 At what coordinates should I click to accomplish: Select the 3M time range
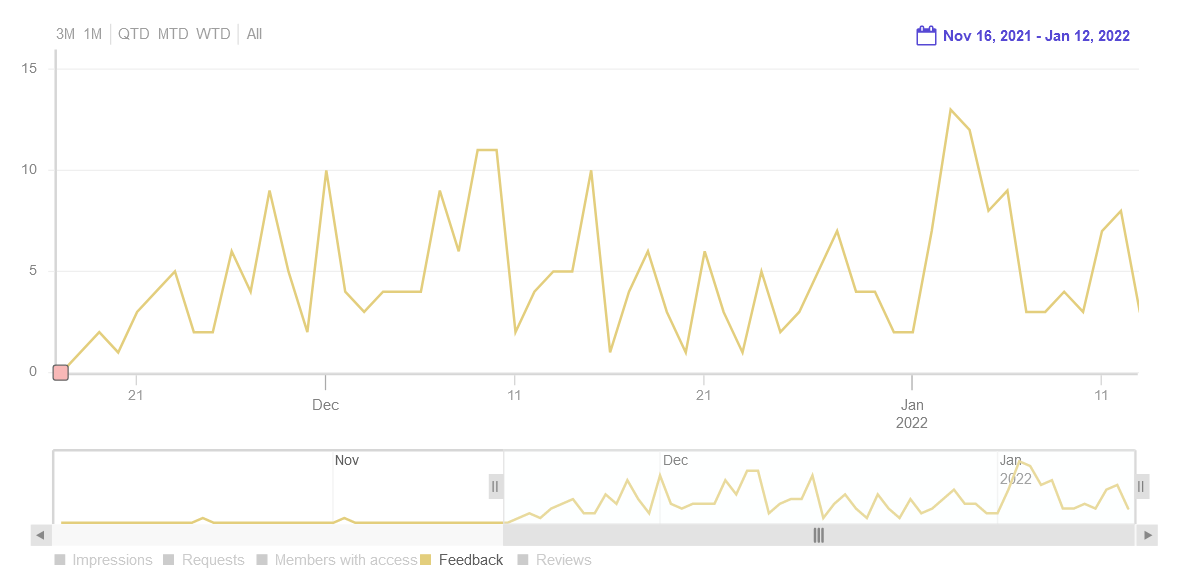tap(65, 34)
